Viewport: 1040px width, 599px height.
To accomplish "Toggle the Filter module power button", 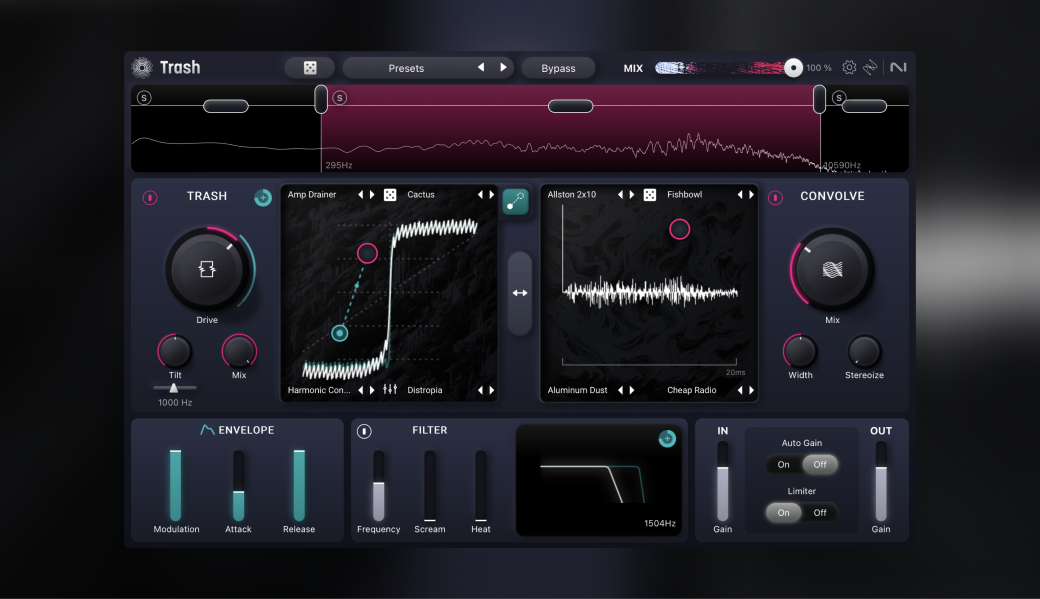I will [364, 431].
